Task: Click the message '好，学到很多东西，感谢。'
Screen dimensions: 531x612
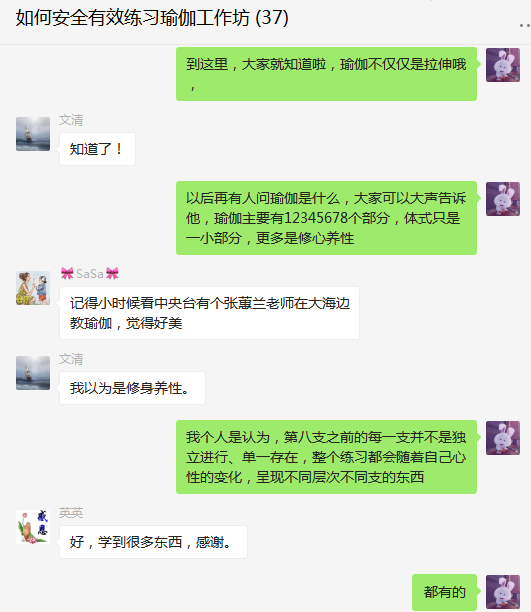Action: pyautogui.click(x=153, y=542)
